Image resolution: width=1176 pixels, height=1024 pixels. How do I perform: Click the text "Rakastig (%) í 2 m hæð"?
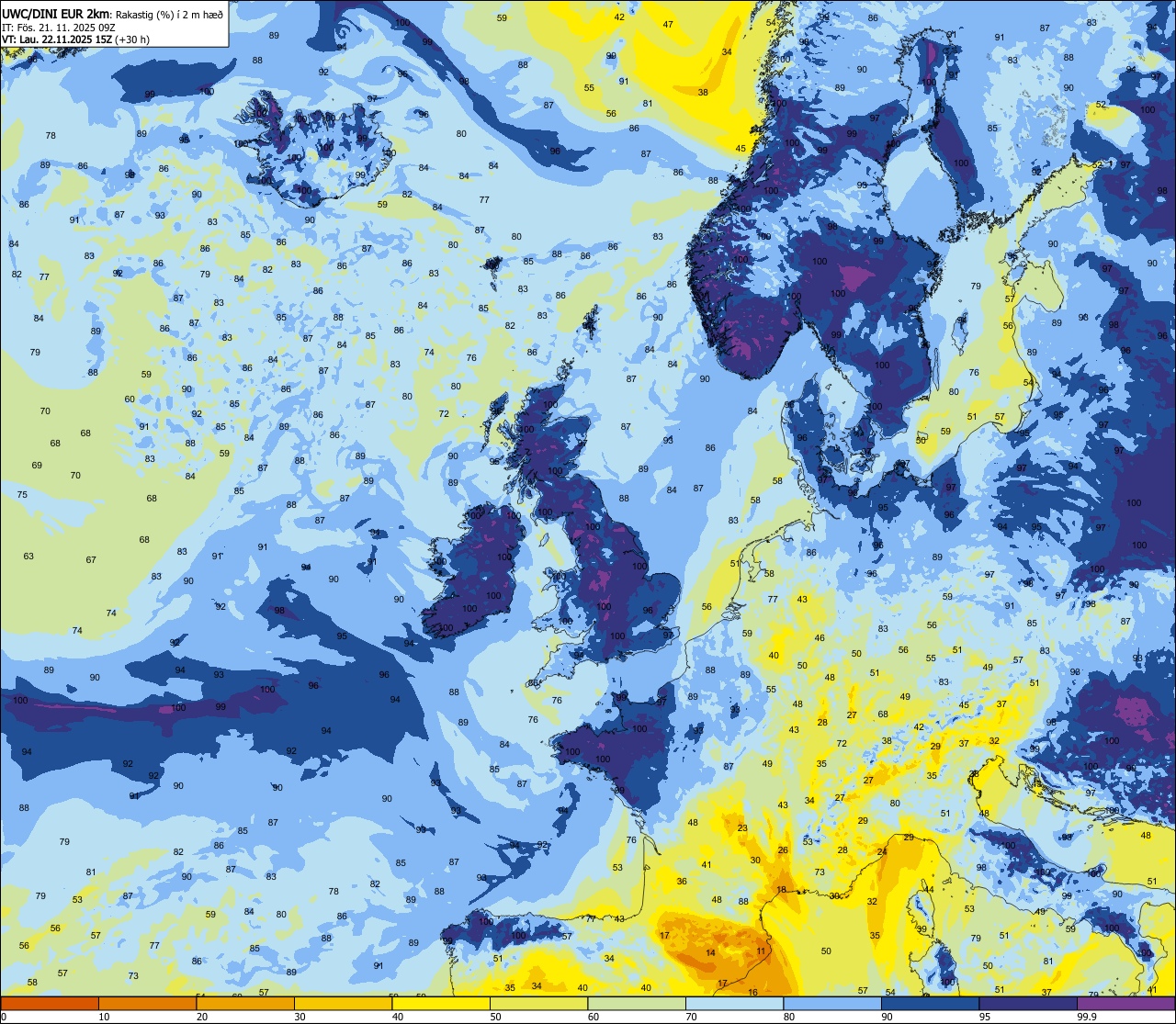pos(169,14)
